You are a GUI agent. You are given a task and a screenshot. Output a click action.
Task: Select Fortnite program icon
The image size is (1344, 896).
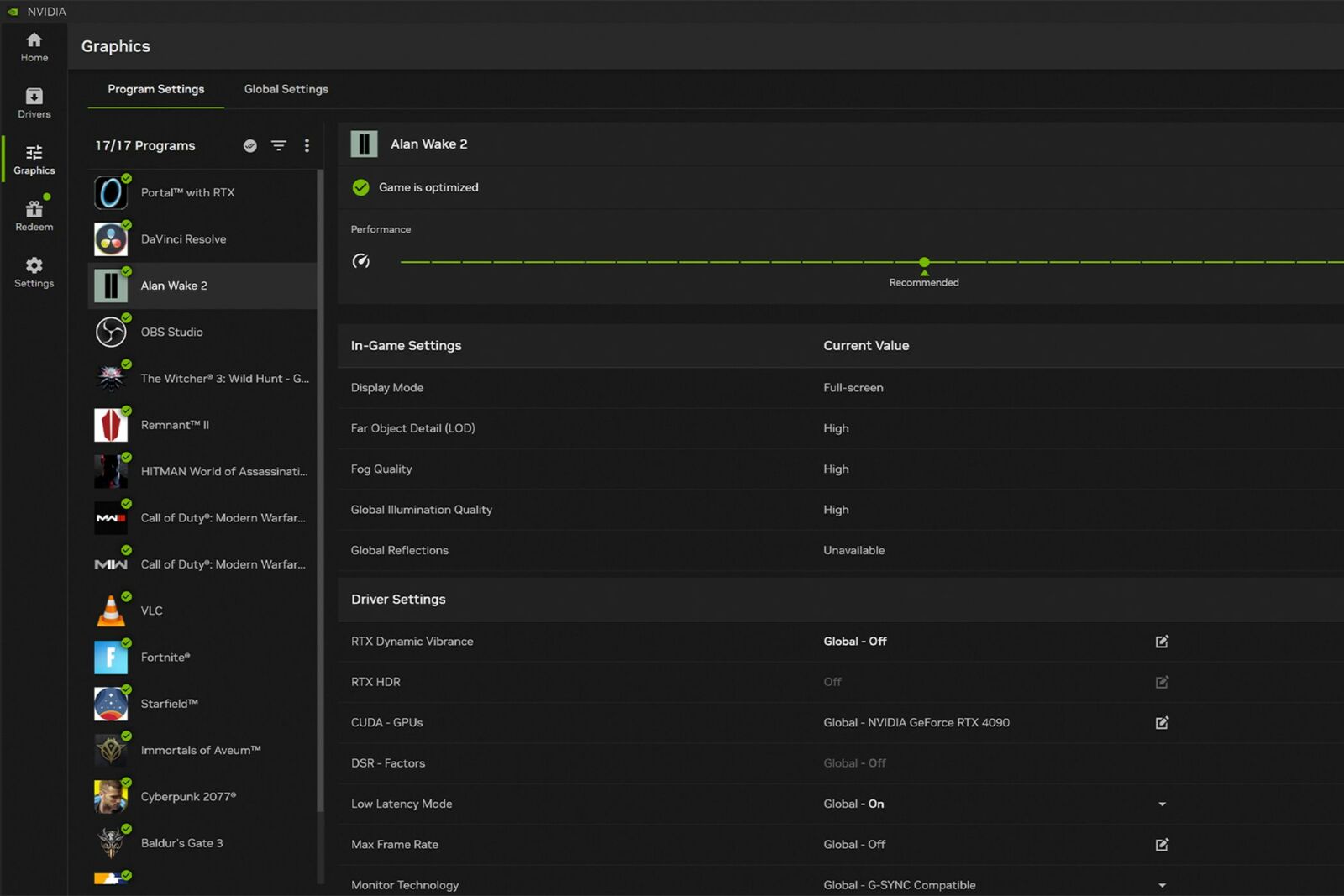(111, 658)
